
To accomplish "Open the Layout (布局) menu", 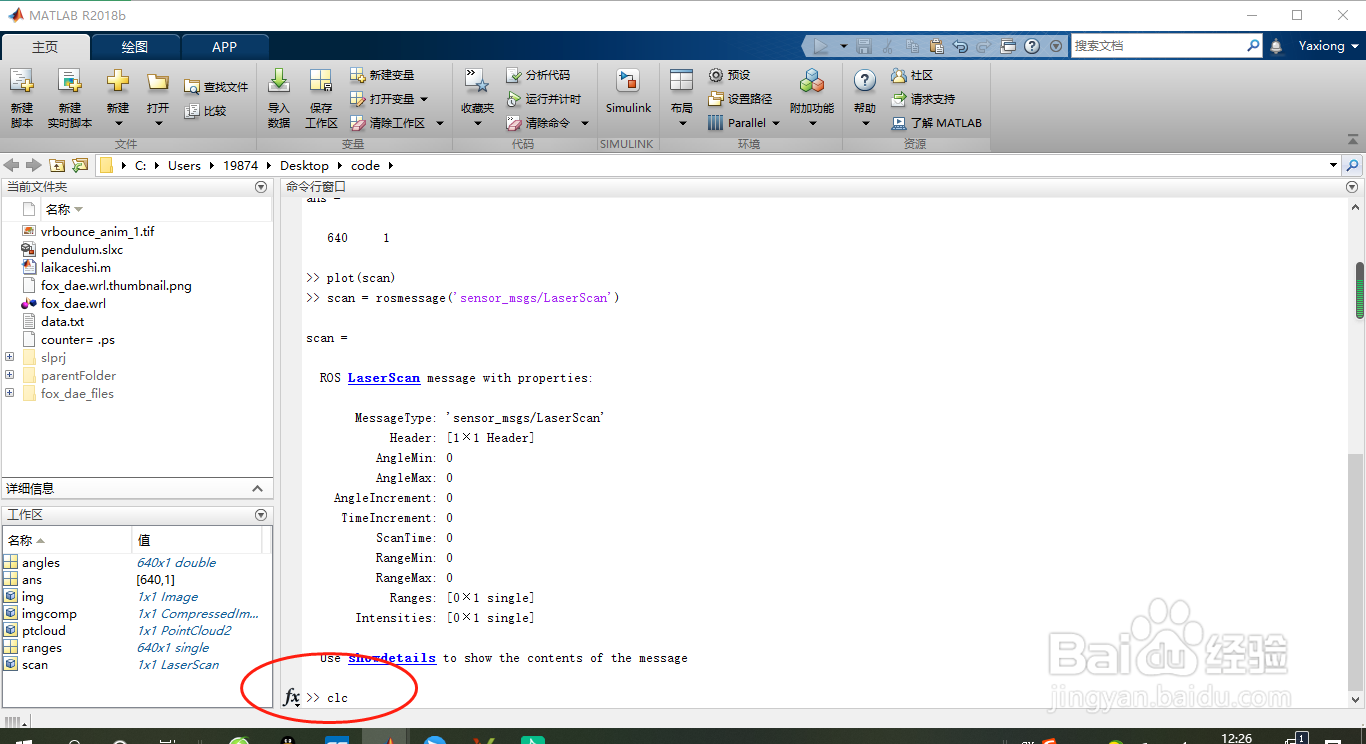I will click(x=682, y=98).
